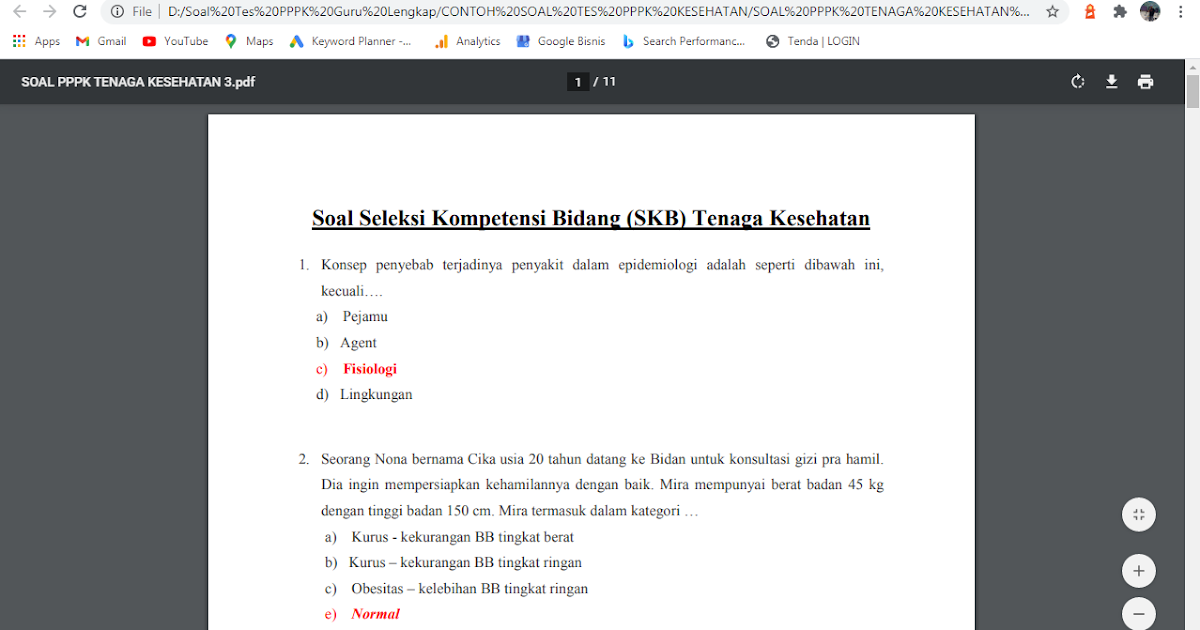Click the total page count '/ 11'
Viewport: 1200px width, 630px height.
[x=605, y=82]
